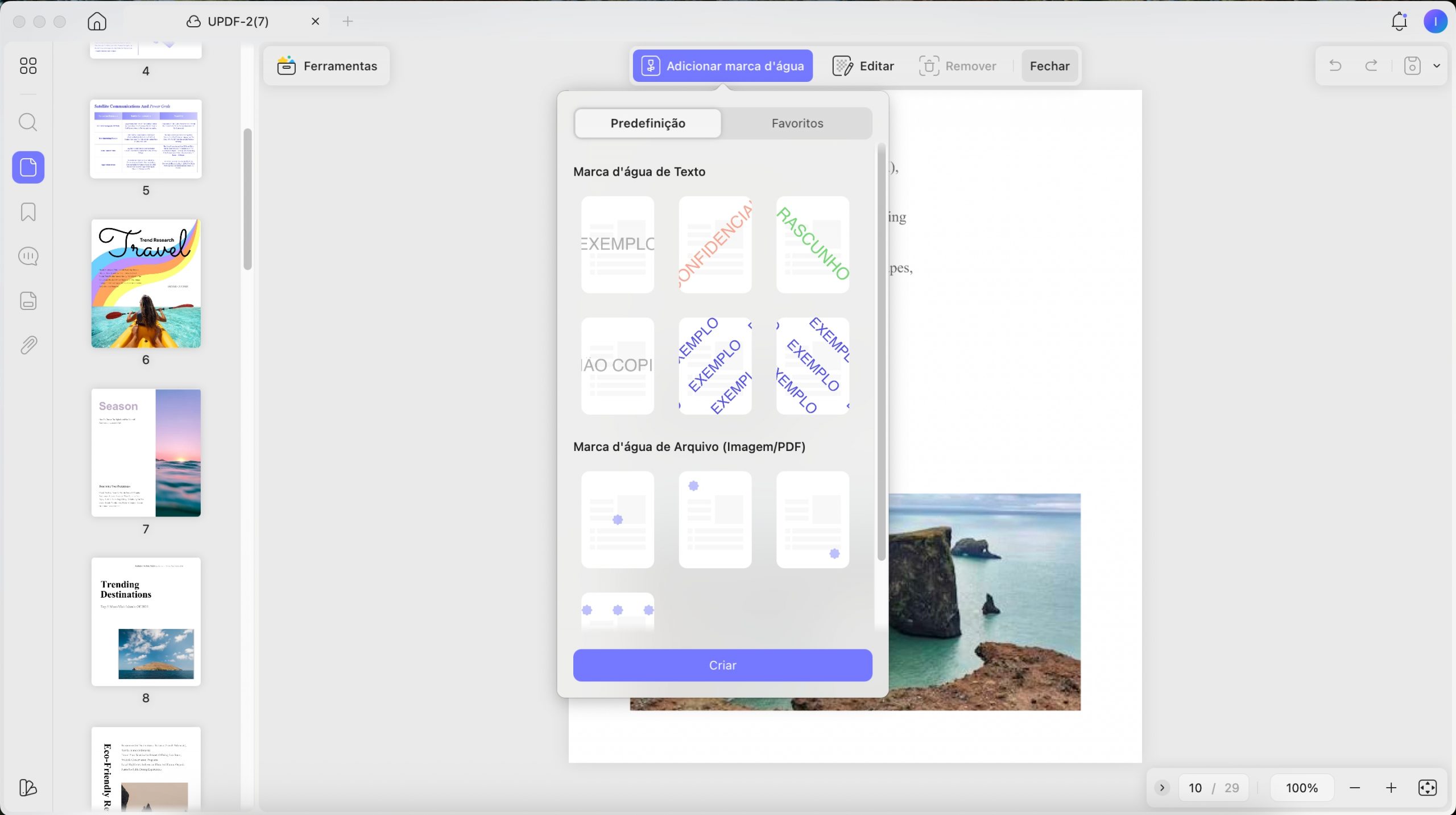Image resolution: width=1456 pixels, height=815 pixels.
Task: Click the page number field showing 10
Action: pos(1195,788)
